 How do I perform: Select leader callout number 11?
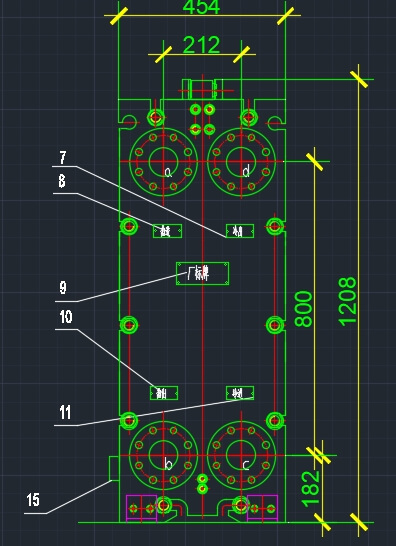pos(65,413)
